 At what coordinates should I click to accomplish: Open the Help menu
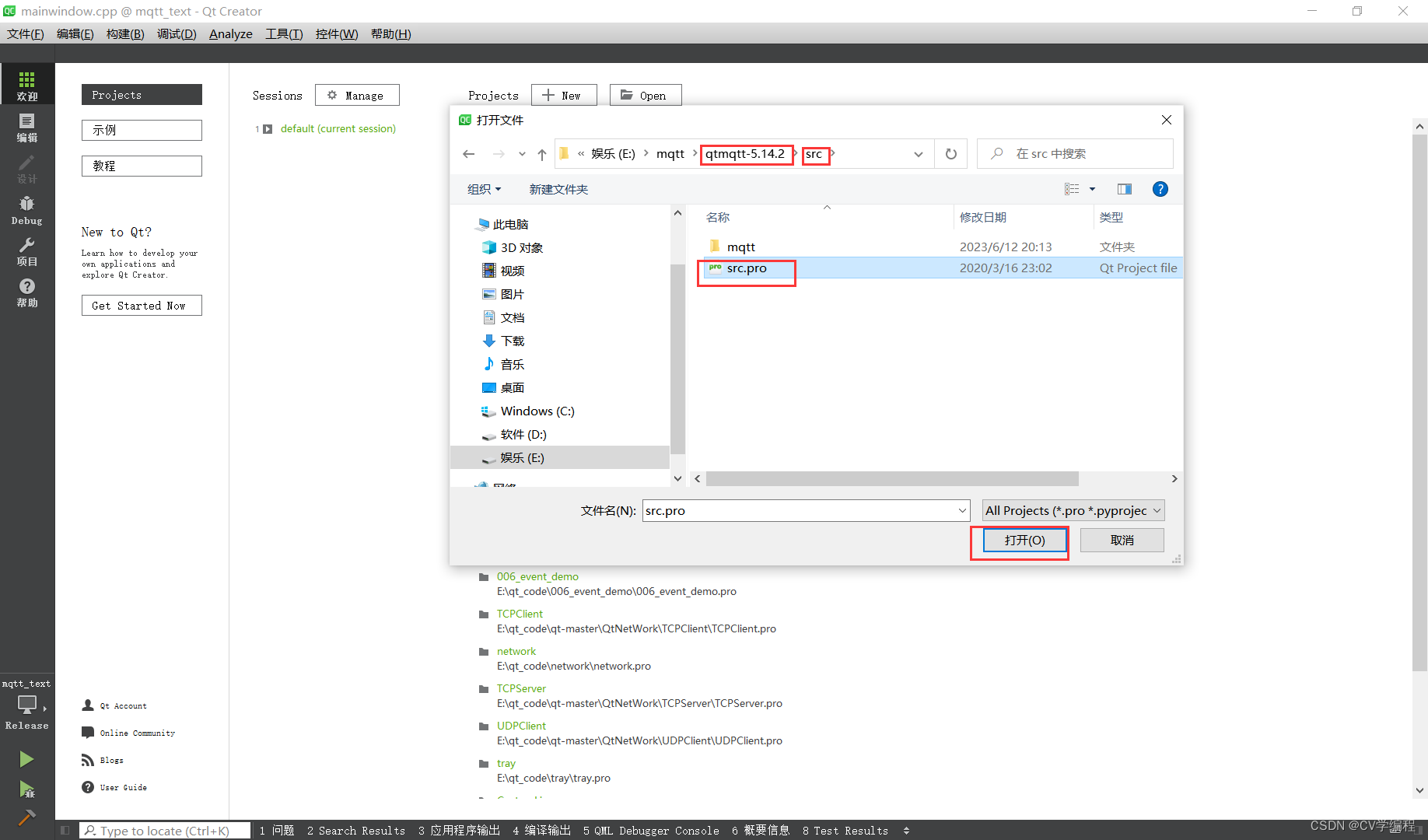point(390,33)
